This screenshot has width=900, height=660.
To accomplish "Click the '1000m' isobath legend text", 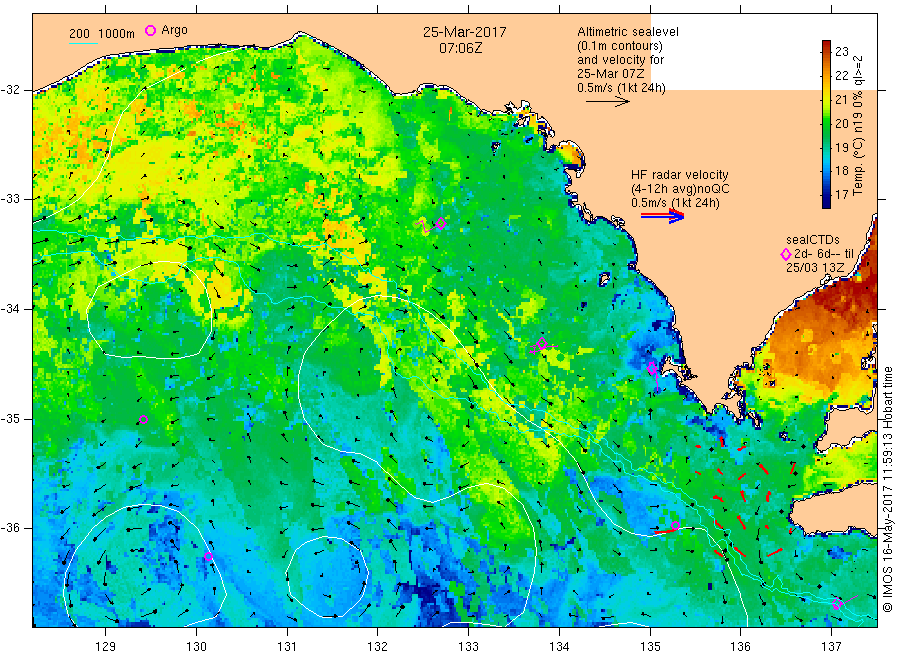I will point(116,34).
